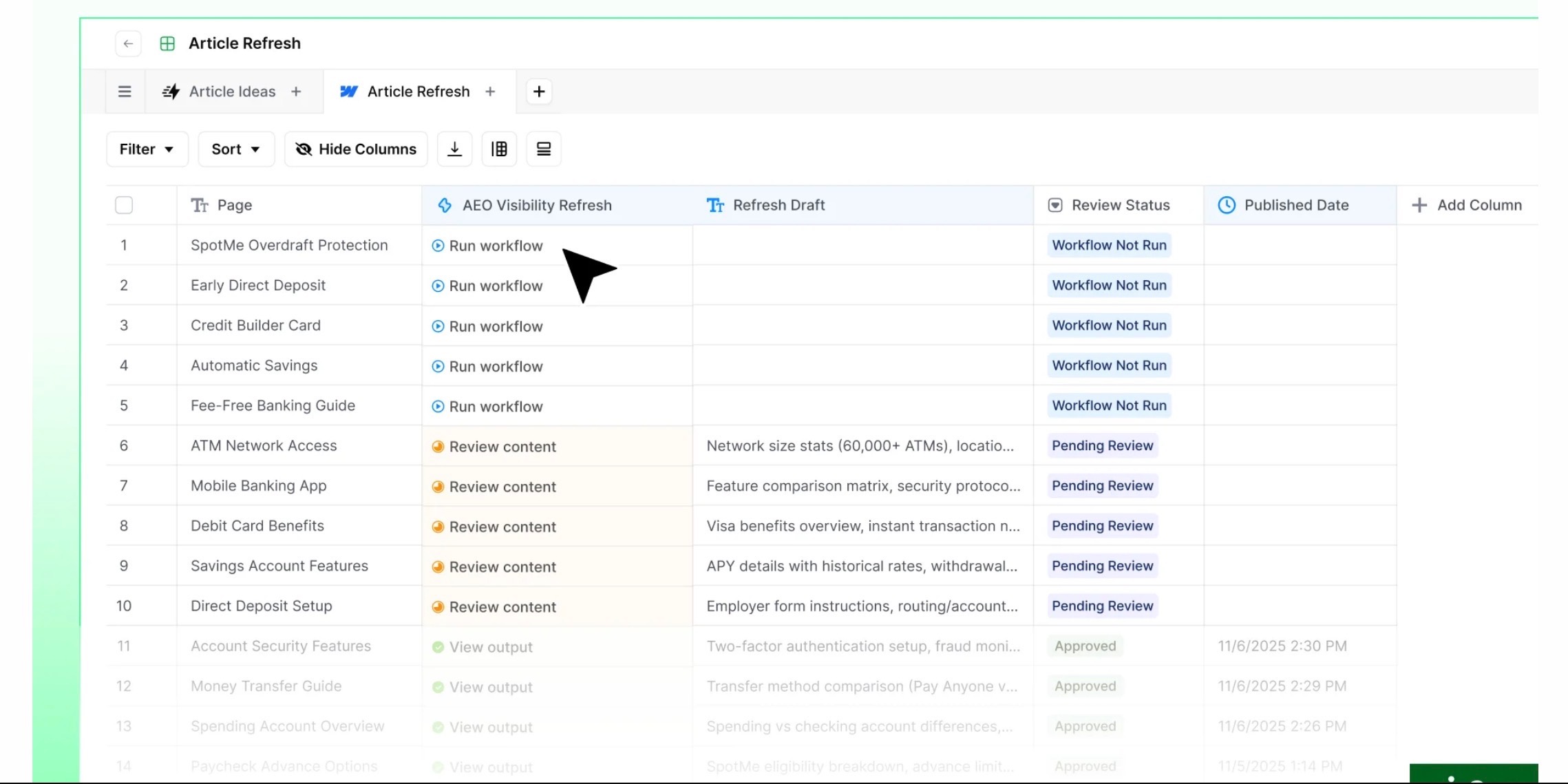
Task: Select the Debit Card Benefits page cell
Action: [x=299, y=526]
